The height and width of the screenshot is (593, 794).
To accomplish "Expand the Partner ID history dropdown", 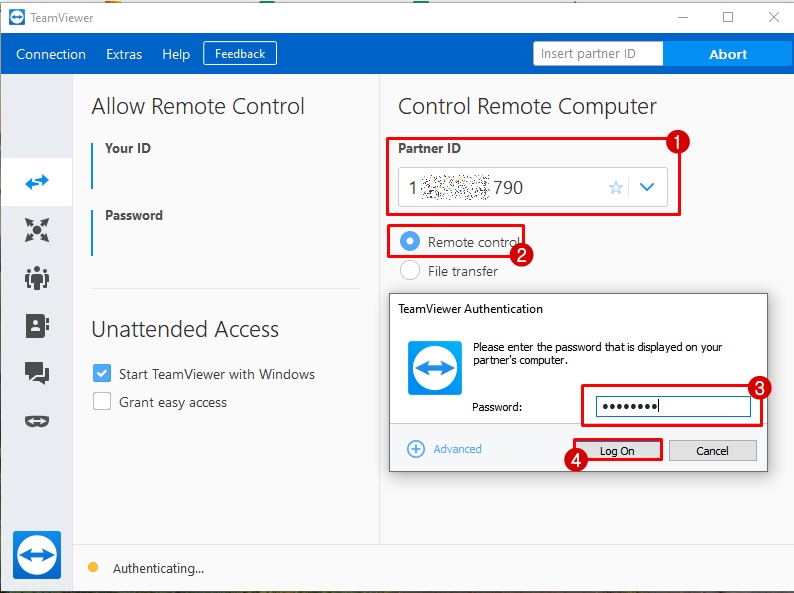I will 647,187.
